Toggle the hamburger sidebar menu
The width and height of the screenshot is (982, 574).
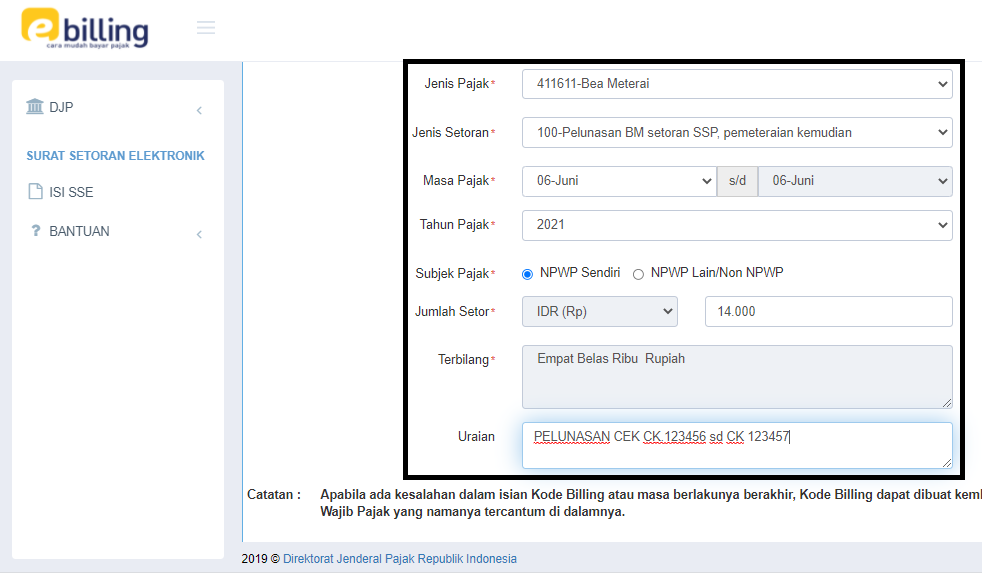[x=206, y=28]
